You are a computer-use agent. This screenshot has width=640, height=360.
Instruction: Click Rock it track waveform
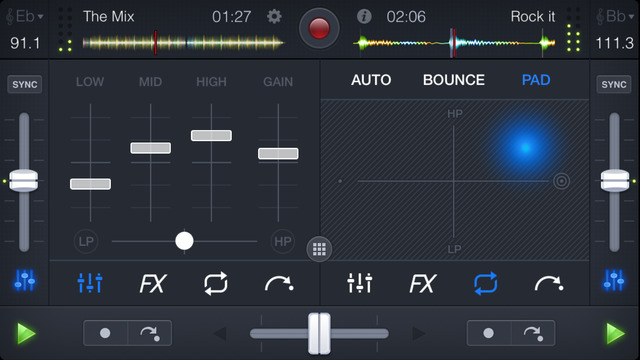point(454,42)
